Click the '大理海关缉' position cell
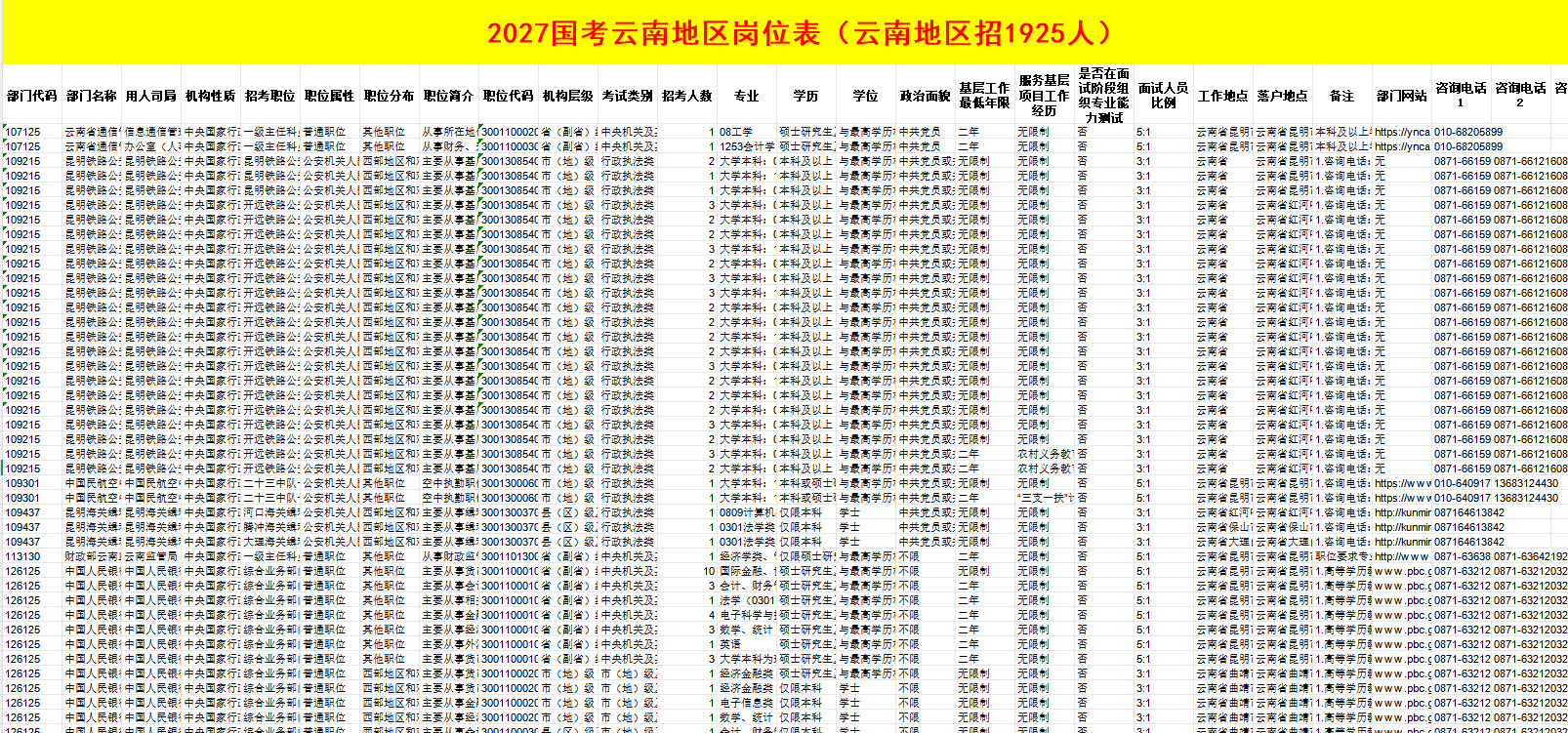 (x=270, y=542)
